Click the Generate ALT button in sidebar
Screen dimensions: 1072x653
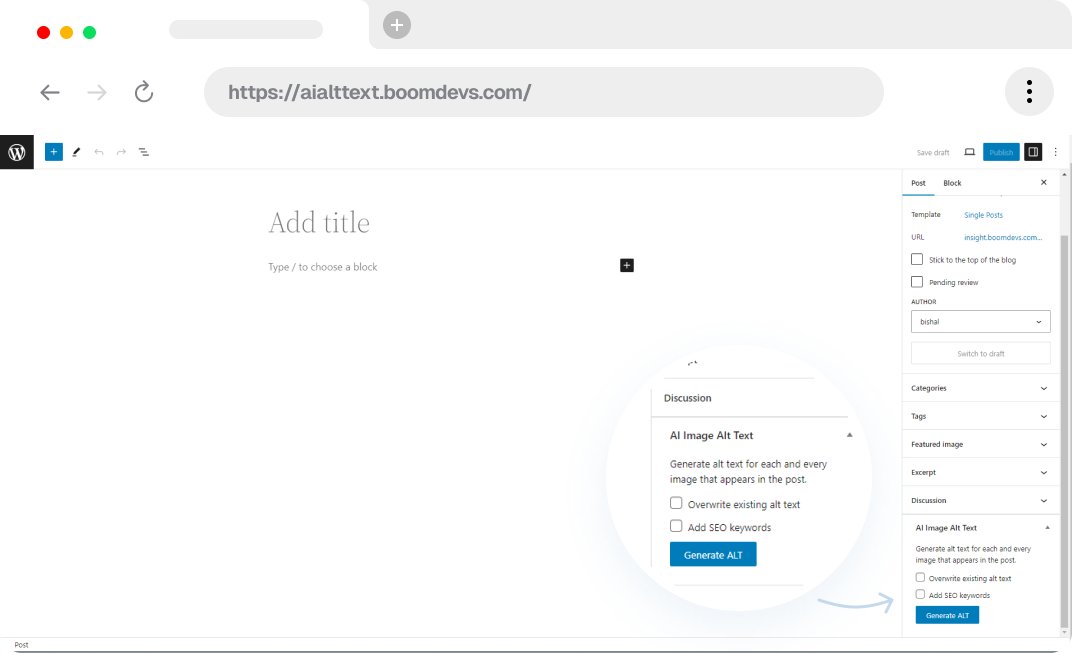click(x=947, y=616)
